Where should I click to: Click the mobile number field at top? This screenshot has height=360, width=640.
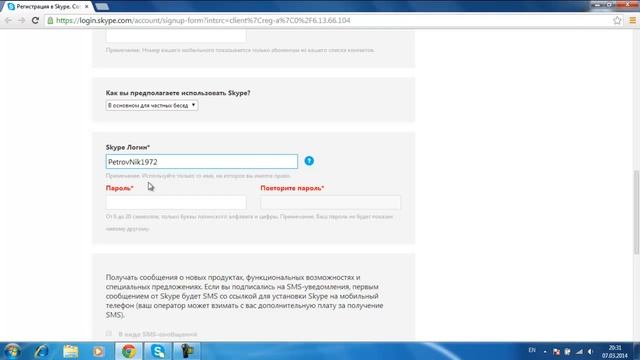[176, 36]
